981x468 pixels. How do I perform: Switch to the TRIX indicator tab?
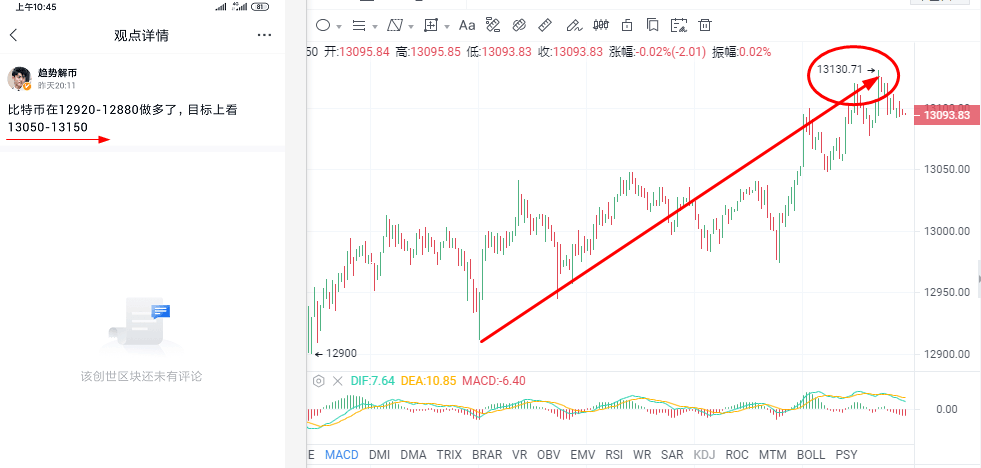point(449,455)
